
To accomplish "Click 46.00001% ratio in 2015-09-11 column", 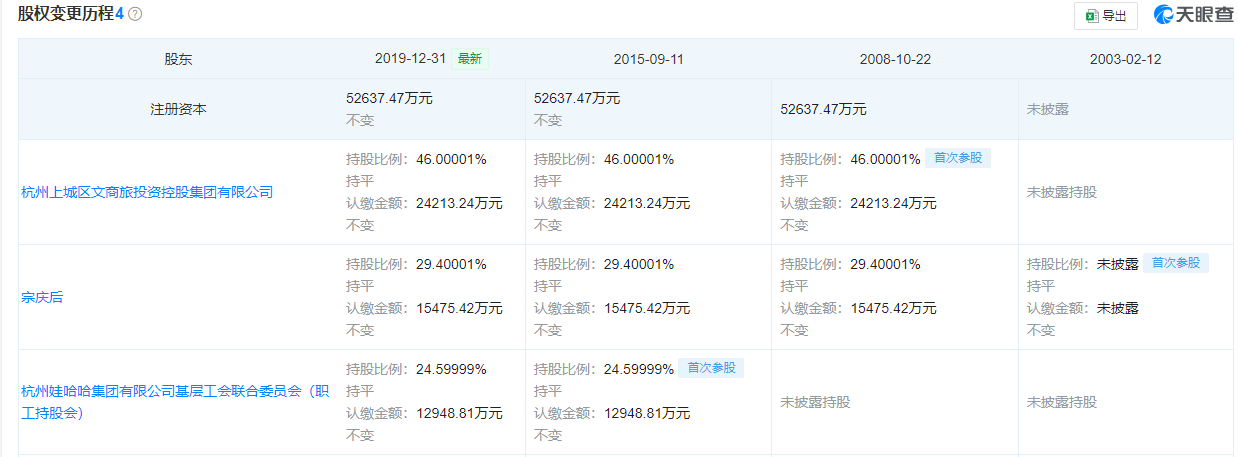I will tap(639, 160).
